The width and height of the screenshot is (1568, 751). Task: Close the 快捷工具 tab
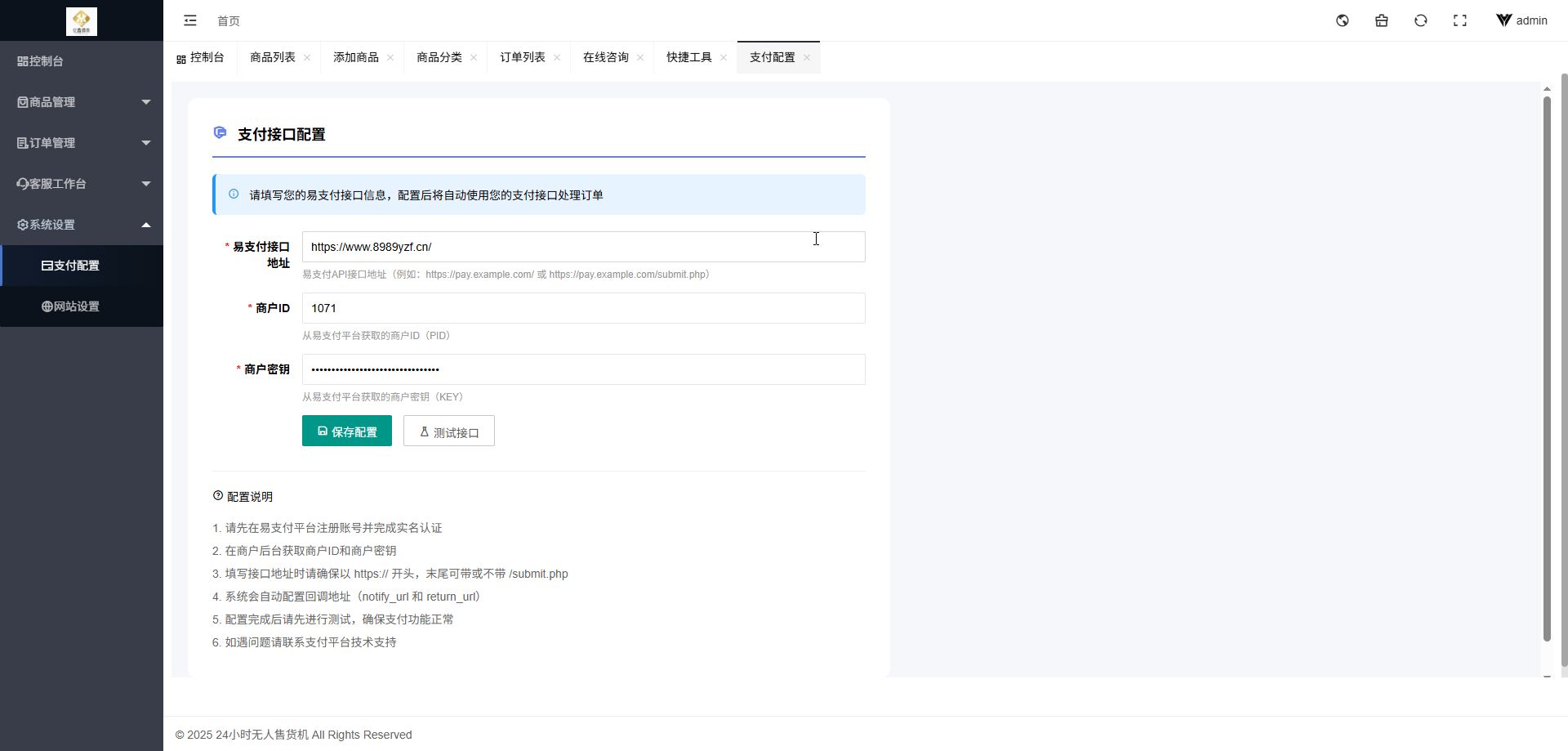724,57
